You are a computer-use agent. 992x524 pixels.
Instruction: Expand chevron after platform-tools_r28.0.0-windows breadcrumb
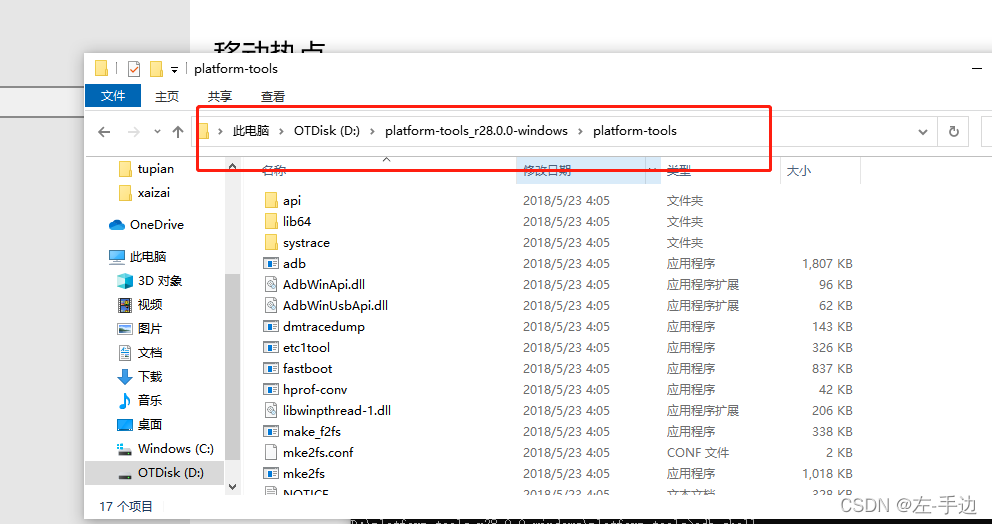click(x=580, y=132)
